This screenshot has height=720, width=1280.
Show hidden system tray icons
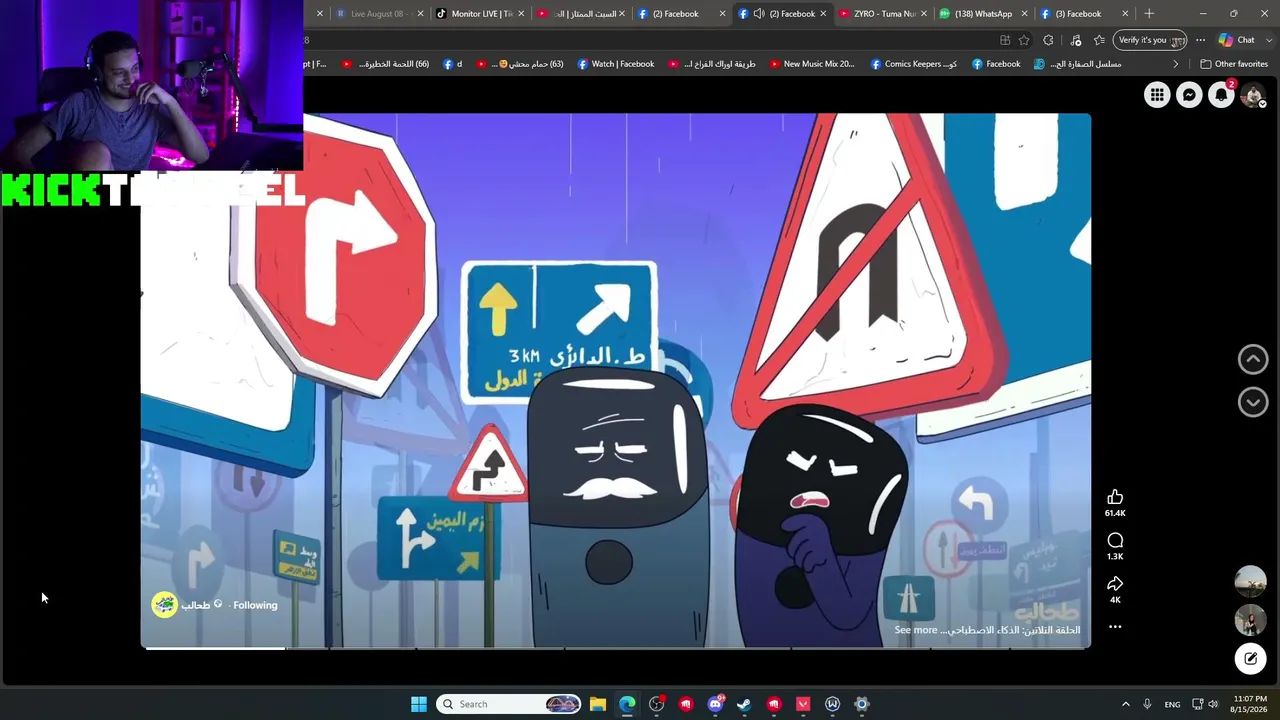tap(1125, 704)
